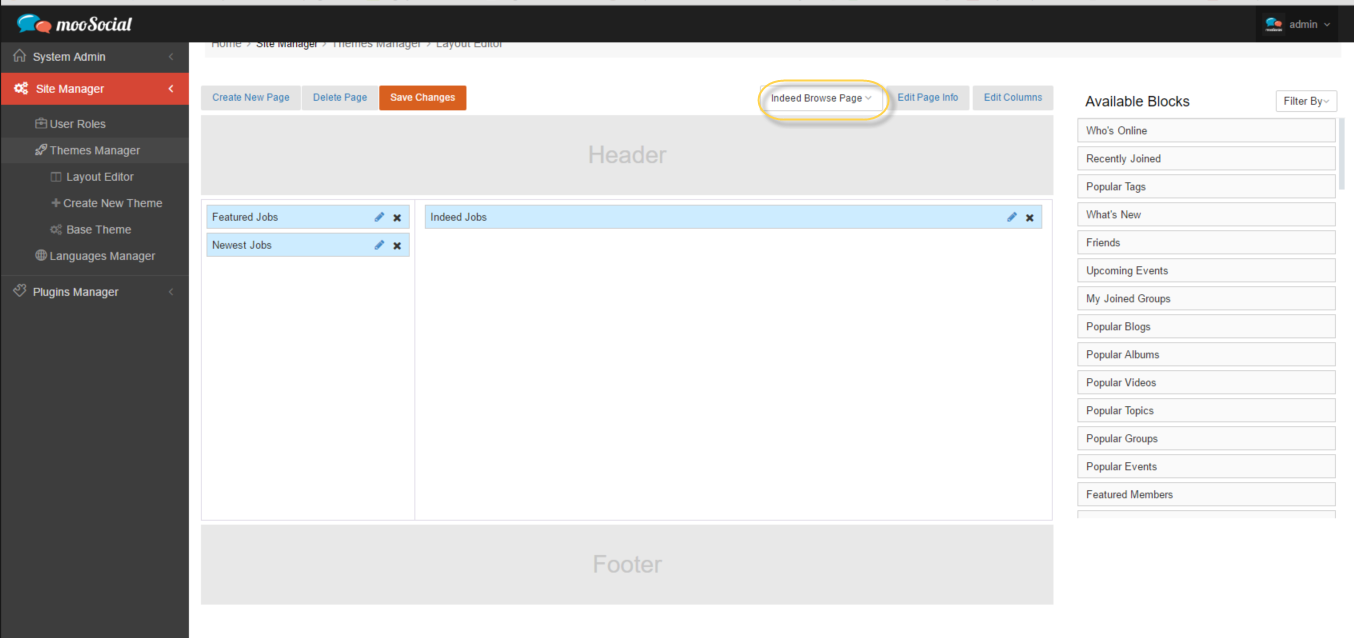Click the Plugins Manager puzzle icon
This screenshot has height=638, width=1354.
[x=20, y=292]
